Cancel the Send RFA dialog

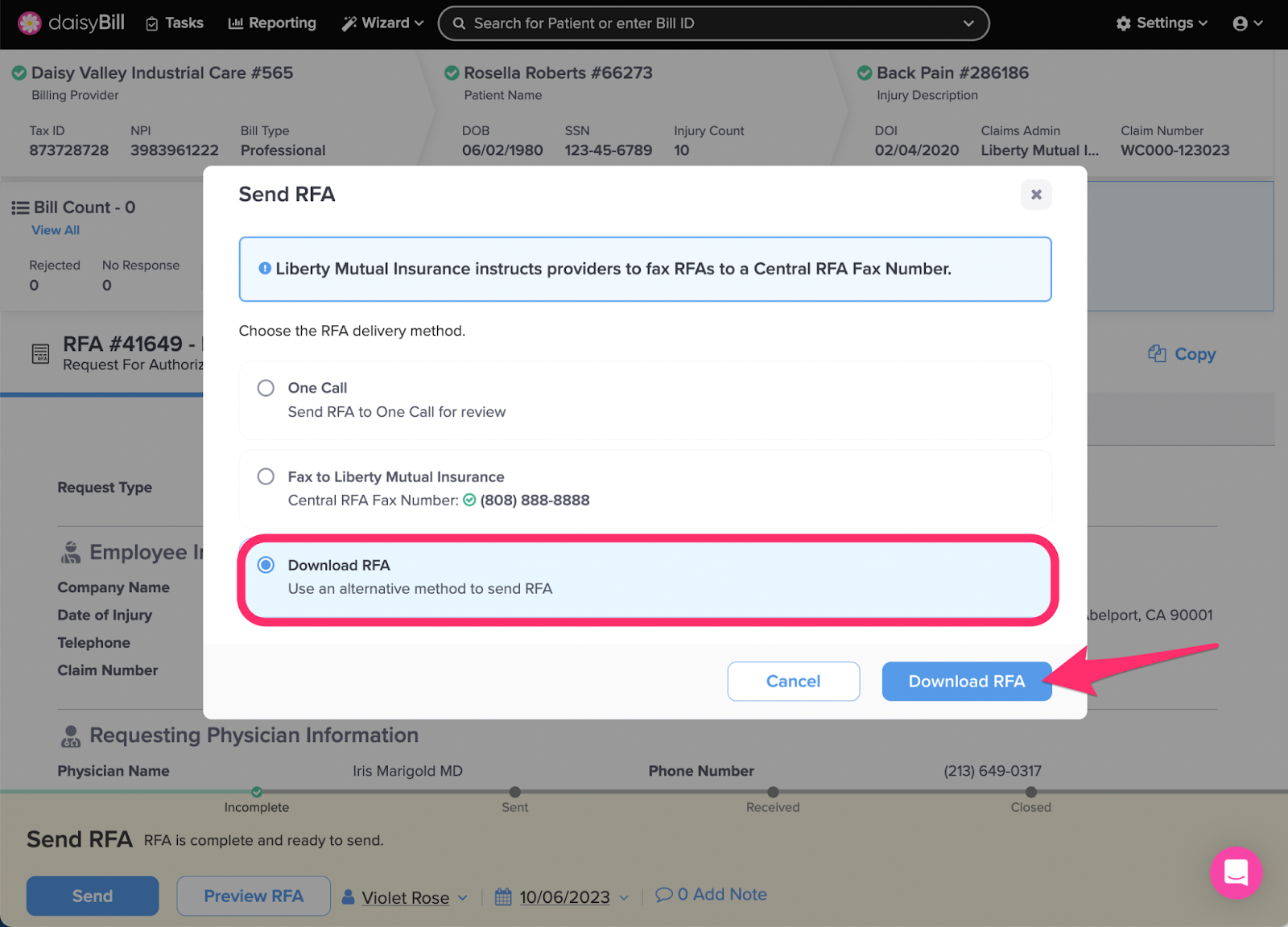coord(793,682)
